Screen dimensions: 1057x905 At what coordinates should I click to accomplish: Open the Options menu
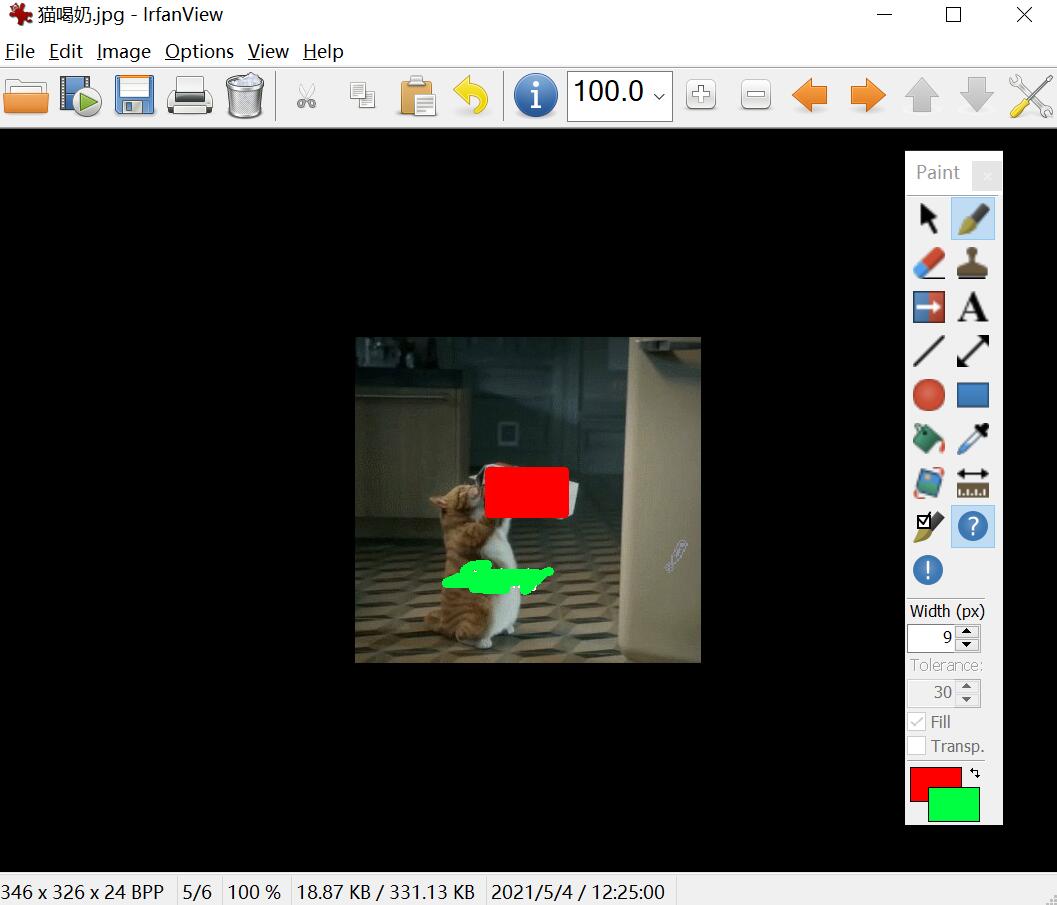pyautogui.click(x=199, y=52)
